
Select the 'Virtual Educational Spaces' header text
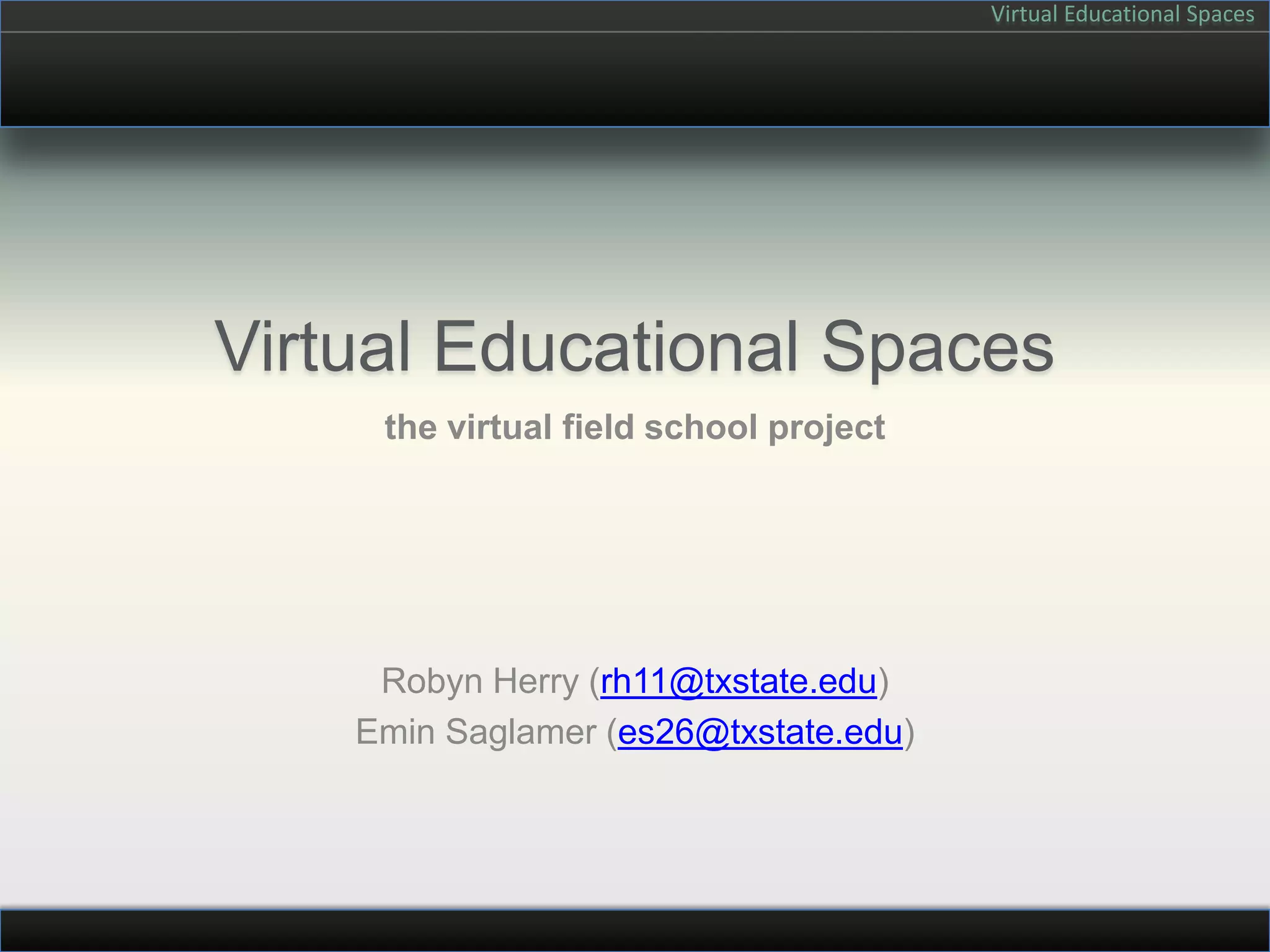click(1122, 14)
